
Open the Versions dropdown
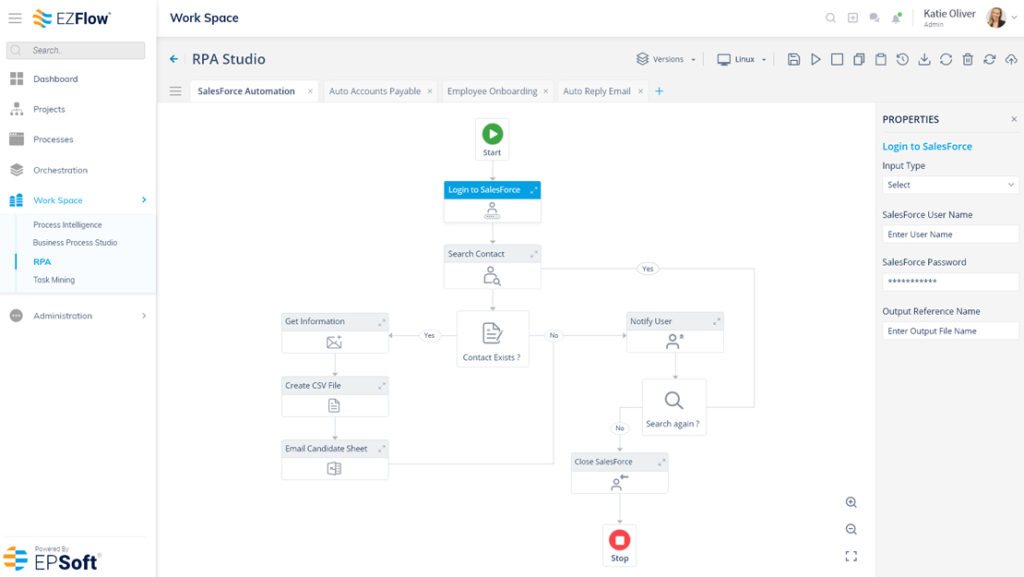click(x=666, y=59)
